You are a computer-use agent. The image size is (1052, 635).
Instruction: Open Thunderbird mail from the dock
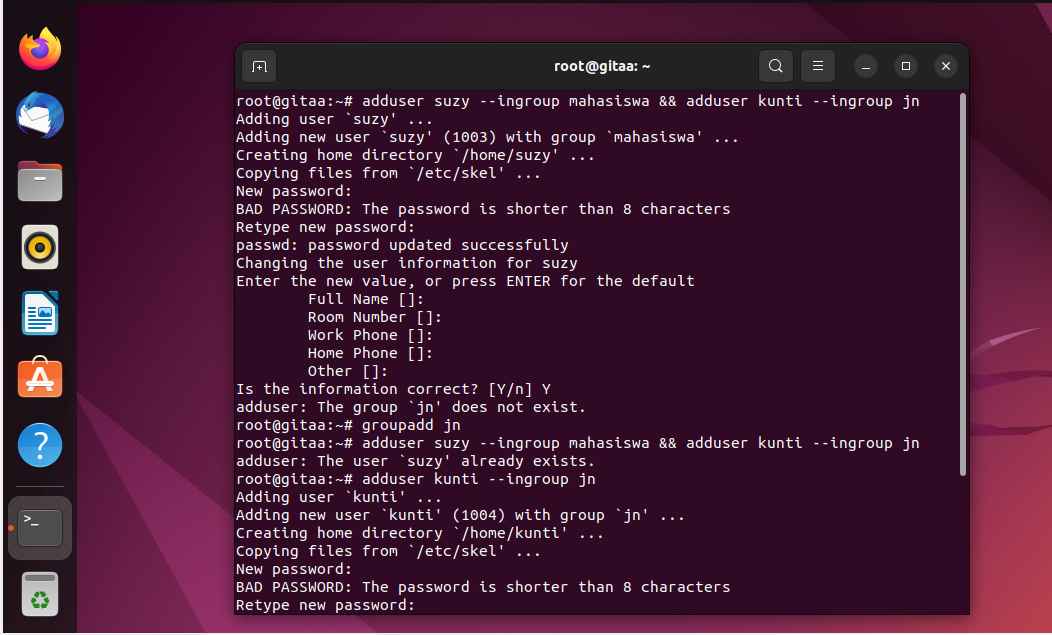coord(40,115)
